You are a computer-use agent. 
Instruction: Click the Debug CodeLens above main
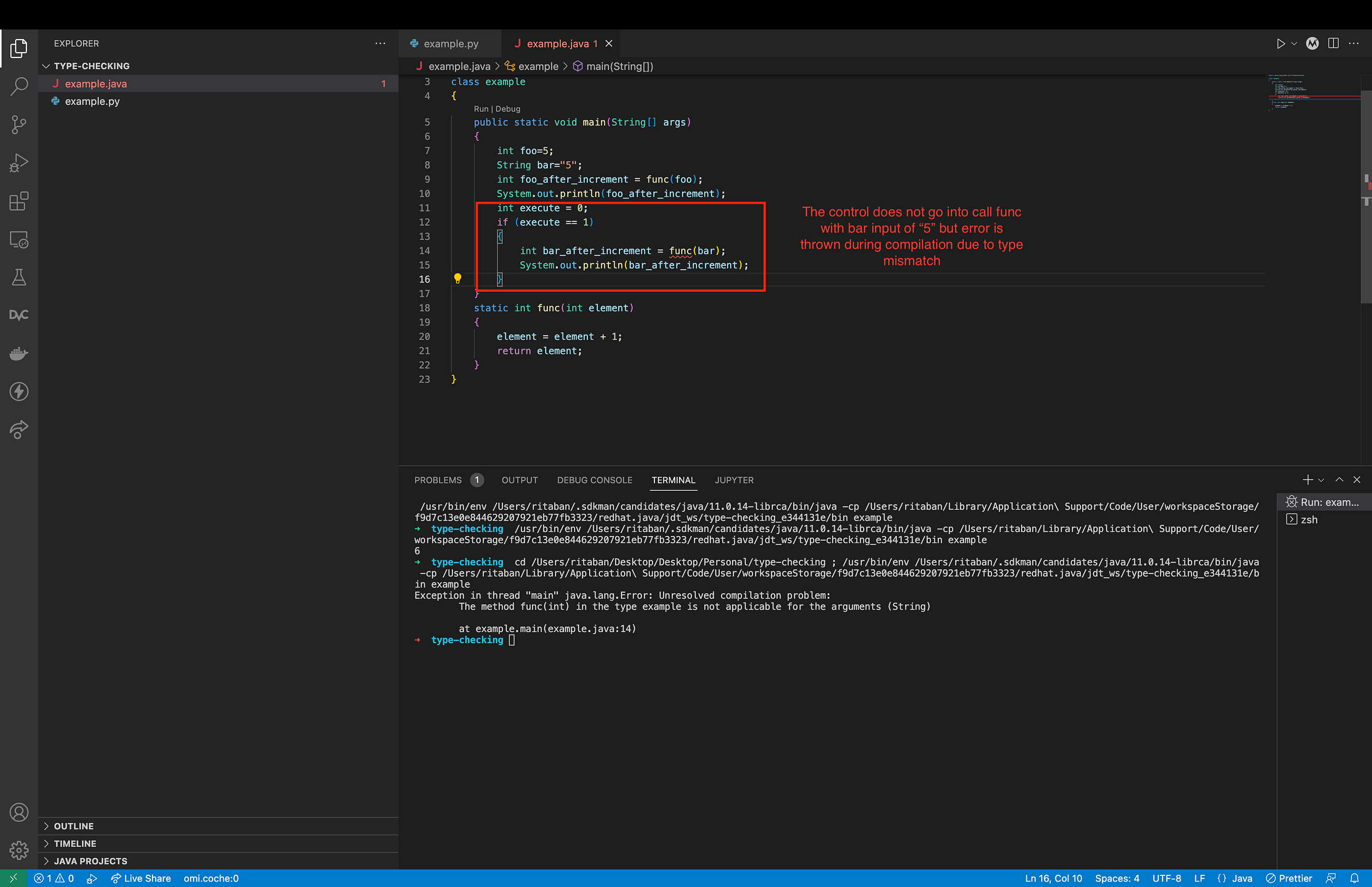[x=508, y=109]
